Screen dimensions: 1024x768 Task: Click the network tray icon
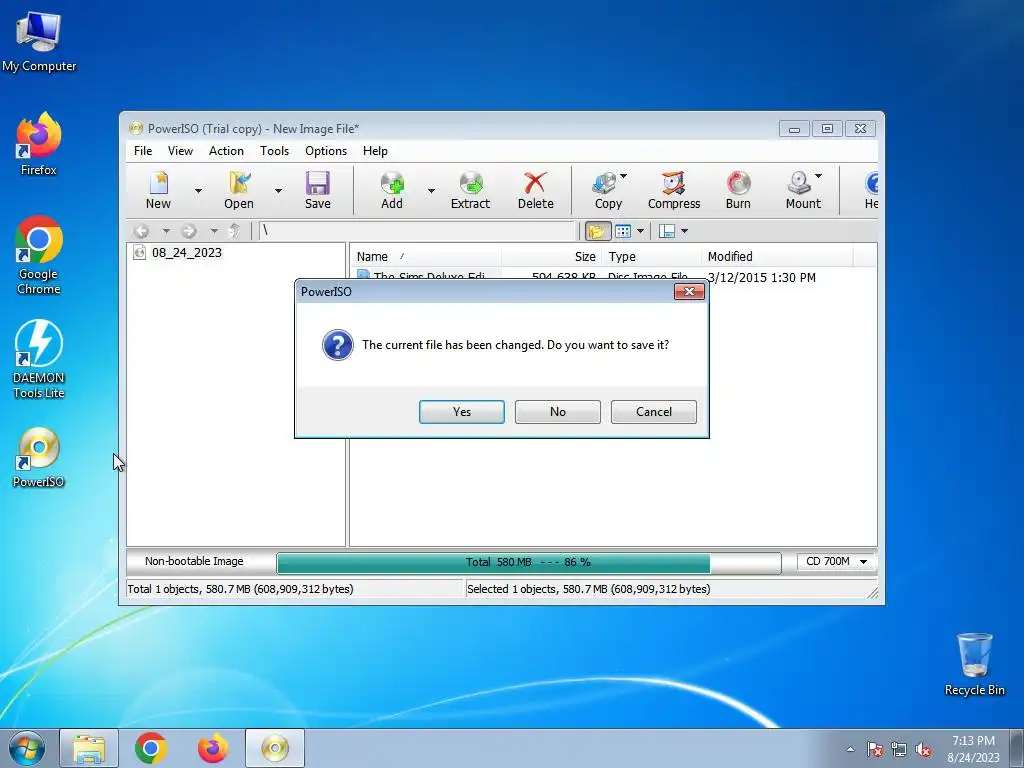pyautogui.click(x=899, y=750)
